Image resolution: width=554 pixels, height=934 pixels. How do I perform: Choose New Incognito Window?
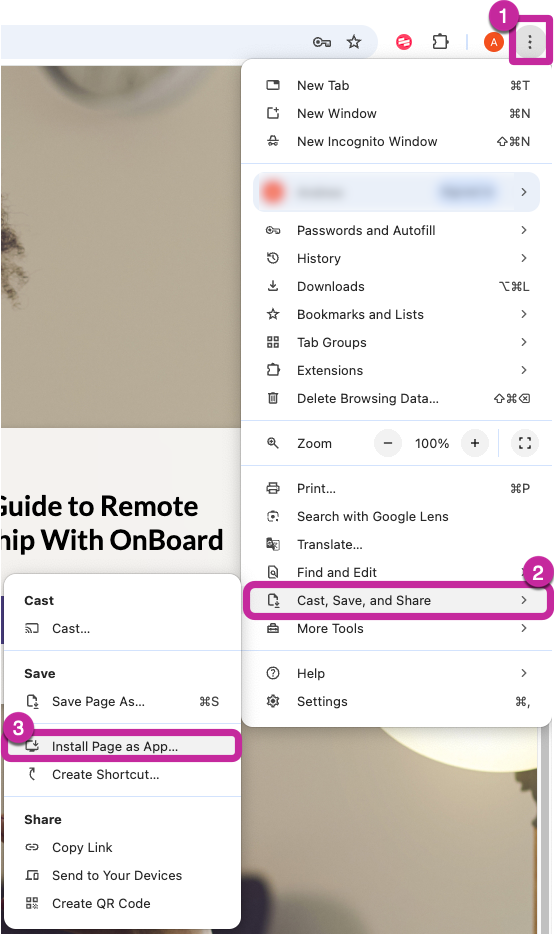coord(397,142)
